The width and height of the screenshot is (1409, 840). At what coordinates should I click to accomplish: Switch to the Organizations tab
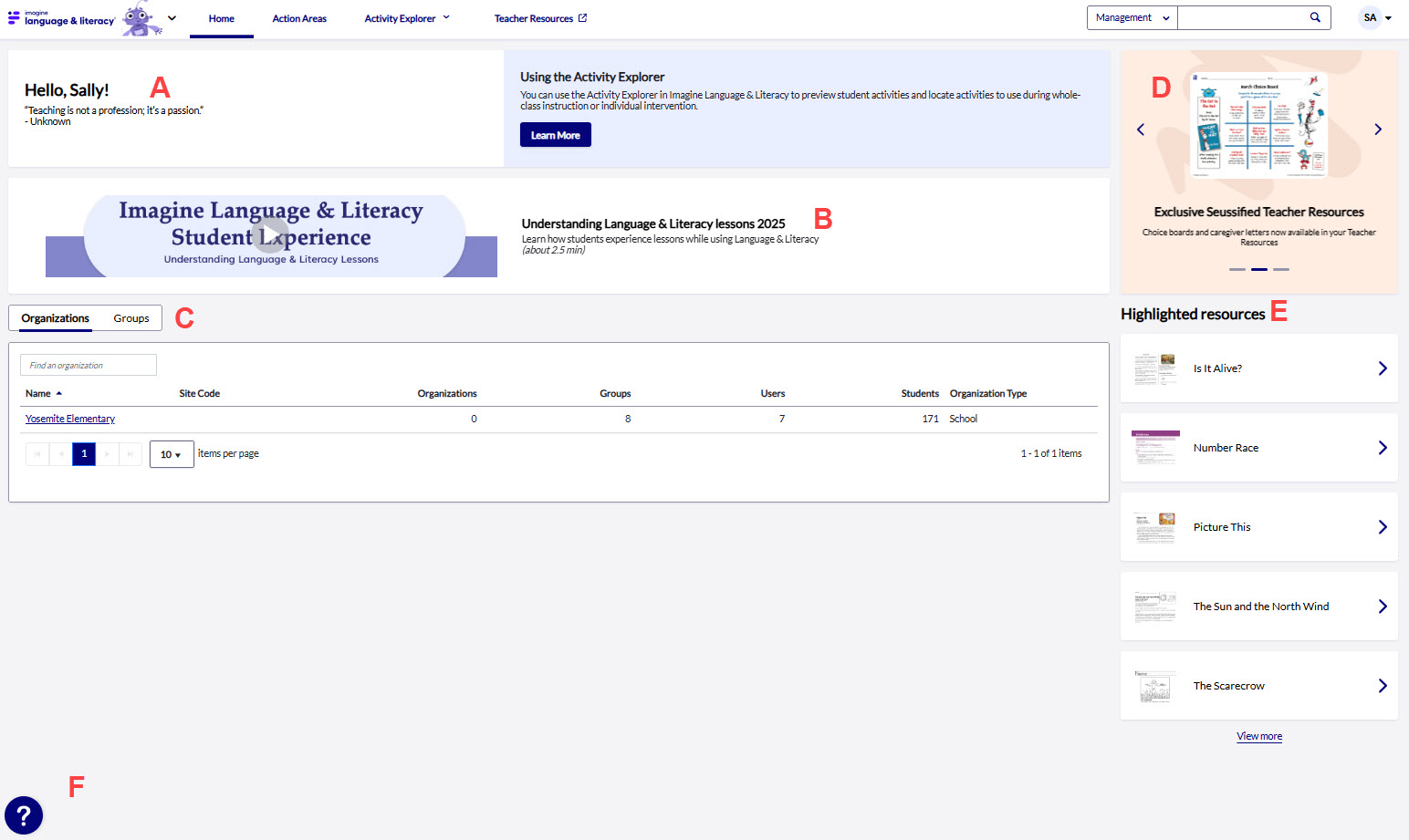[56, 318]
